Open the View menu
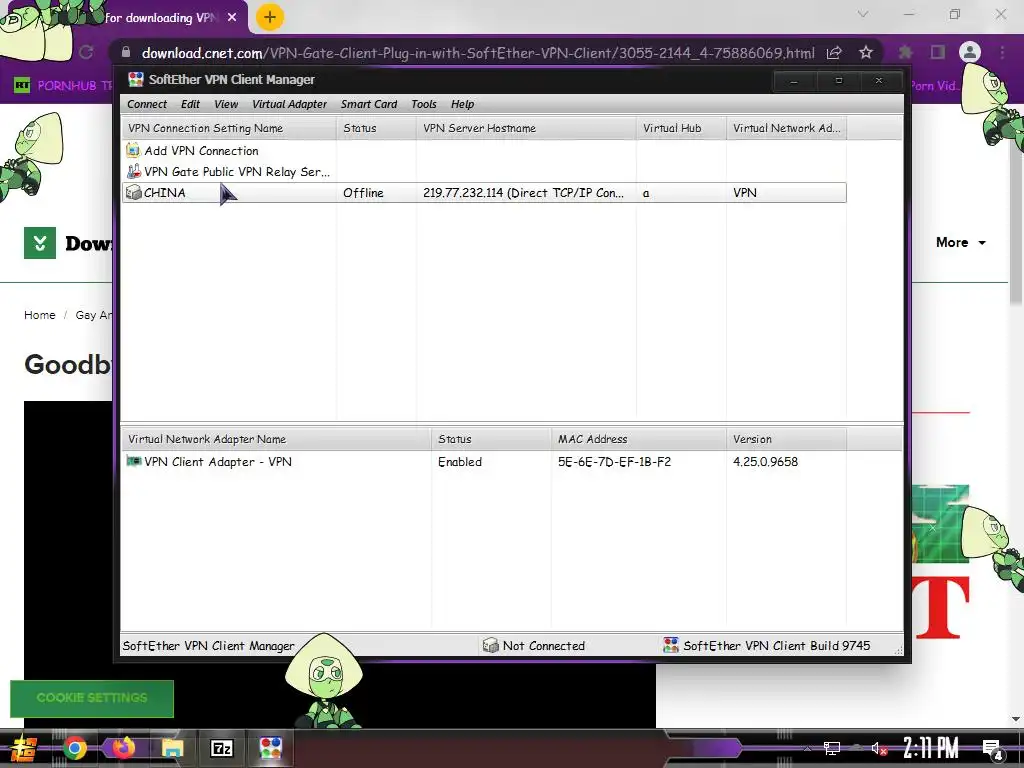1024x768 pixels. click(226, 104)
